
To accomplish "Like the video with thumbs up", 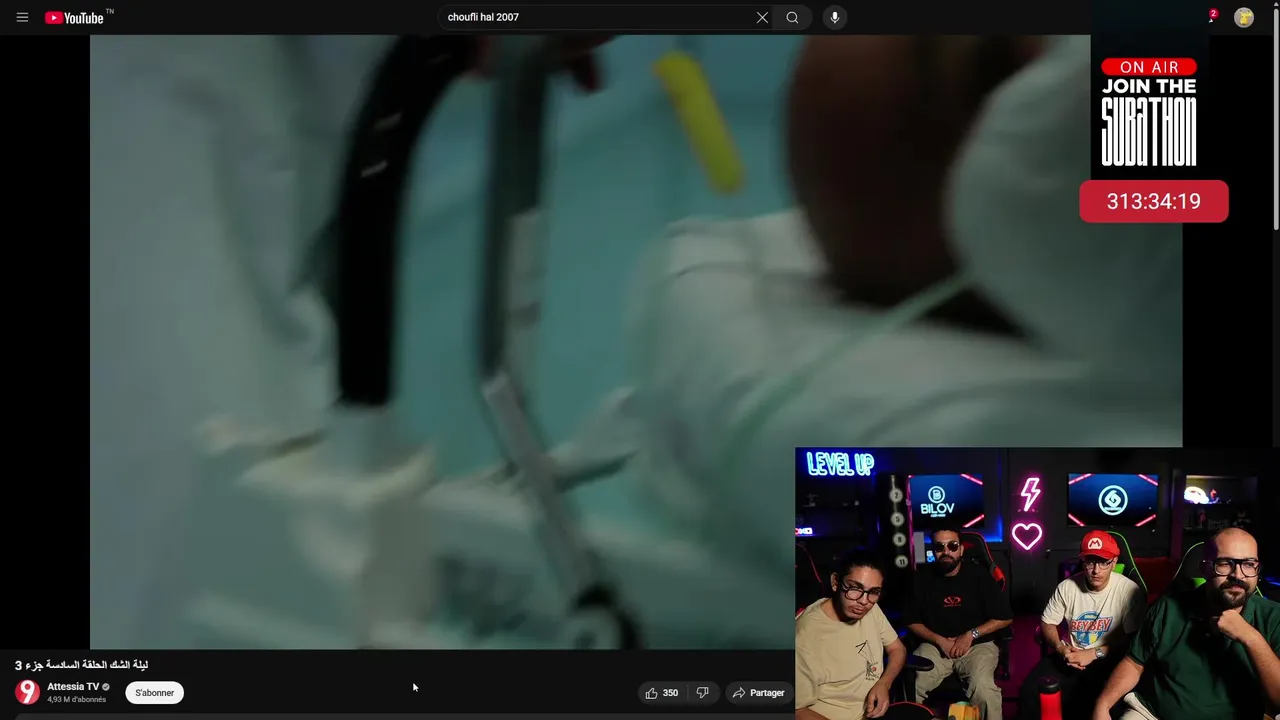I will [662, 693].
